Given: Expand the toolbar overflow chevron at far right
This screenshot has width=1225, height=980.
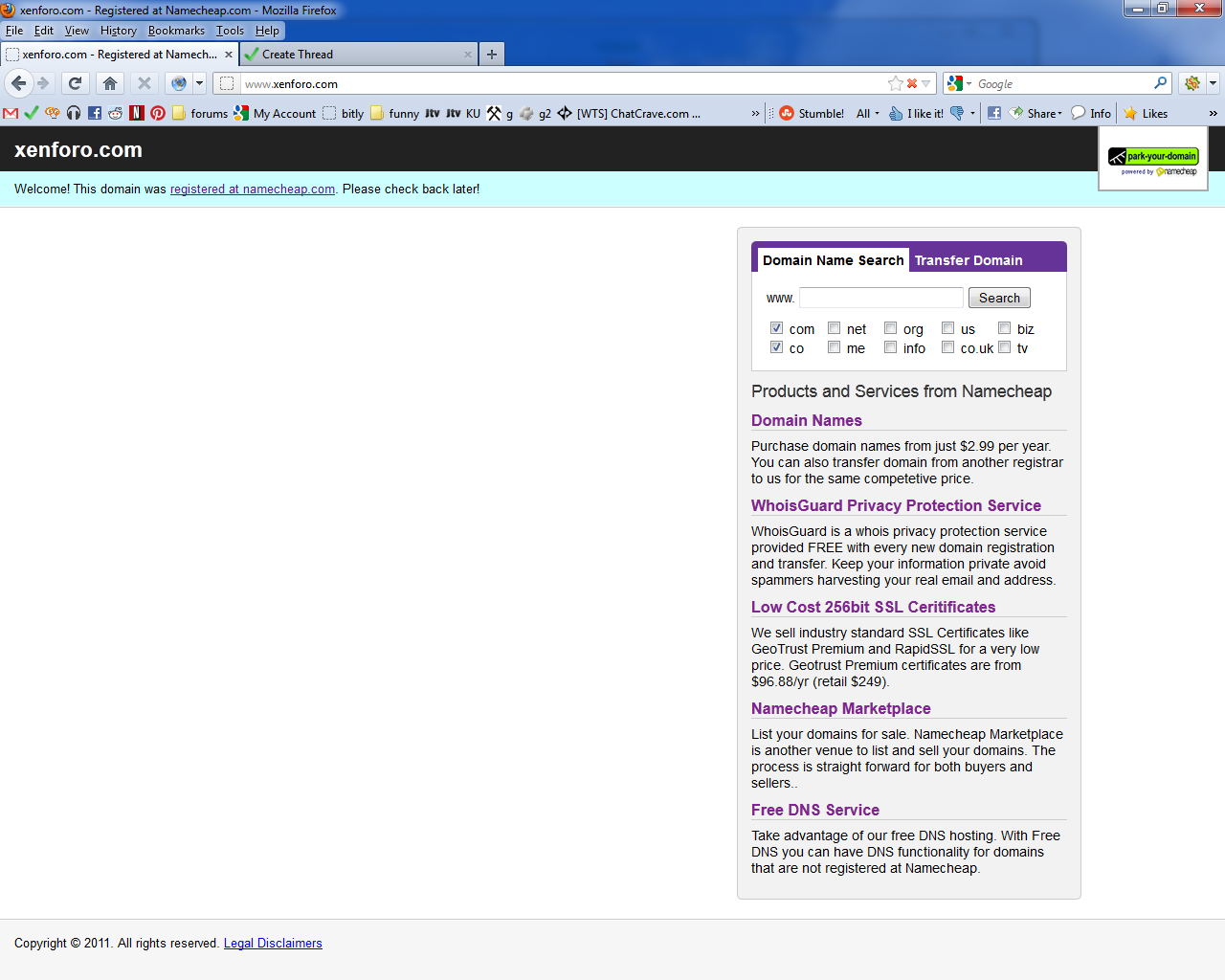Looking at the screenshot, I should (1214, 113).
